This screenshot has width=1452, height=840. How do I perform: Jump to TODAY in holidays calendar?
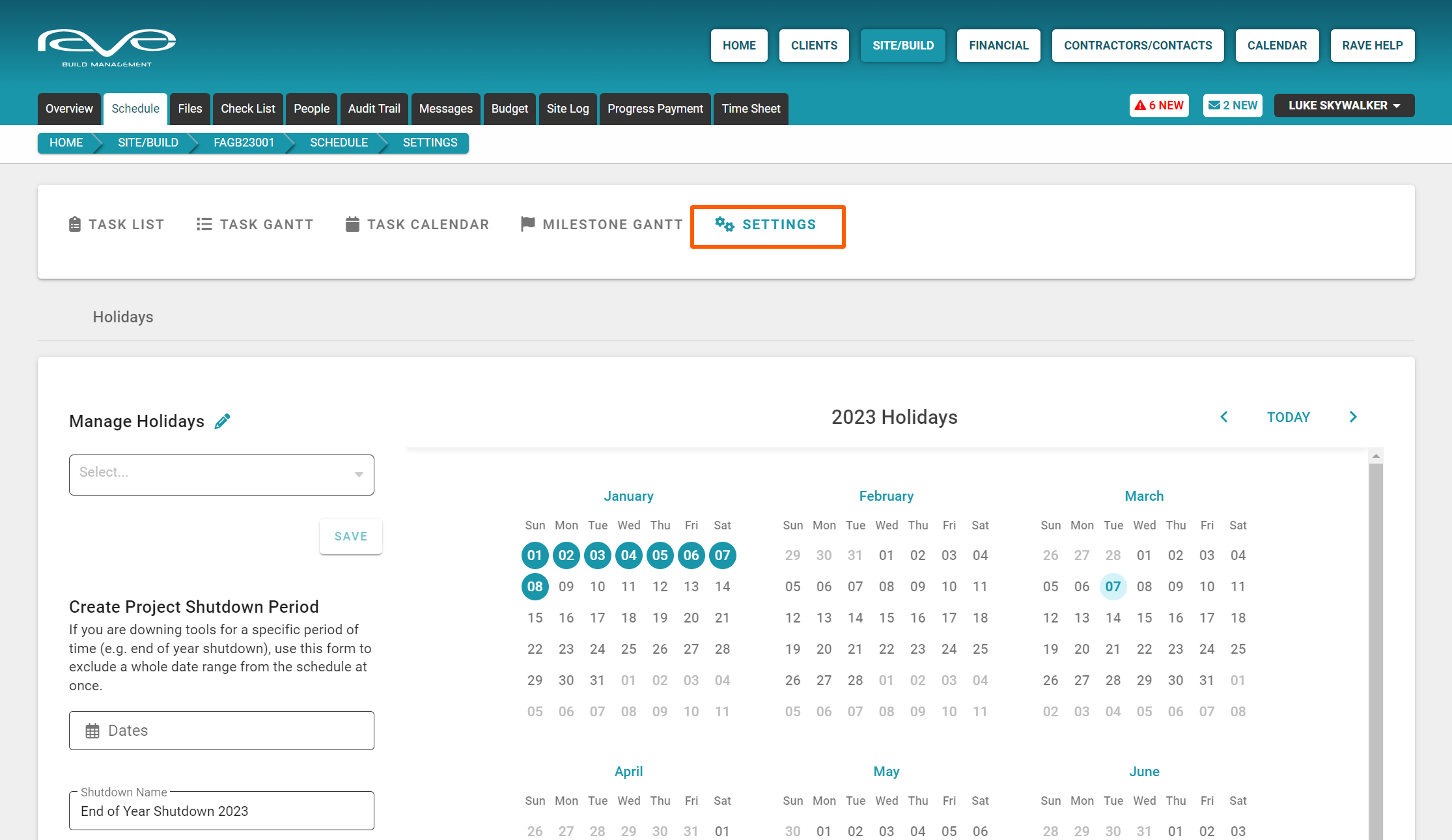[1288, 417]
